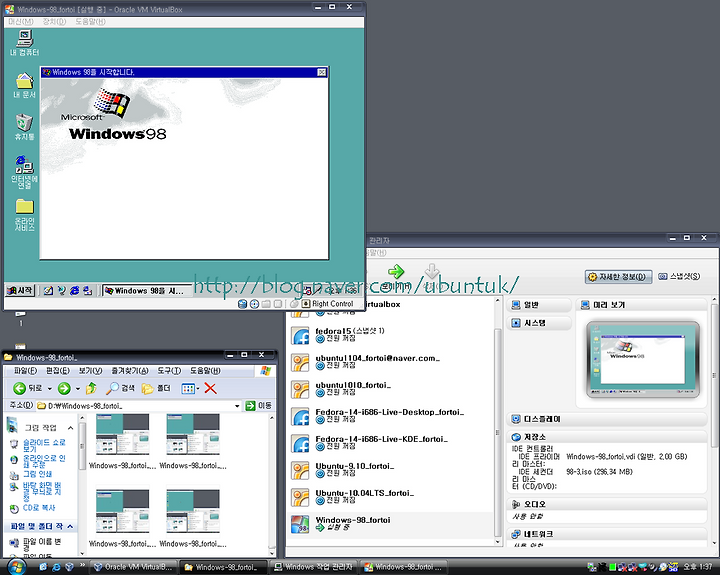Image resolution: width=720 pixels, height=575 pixels.
Task: Collapse the 파일 및 폴더 작업 task pane section
Action: [x=70, y=526]
